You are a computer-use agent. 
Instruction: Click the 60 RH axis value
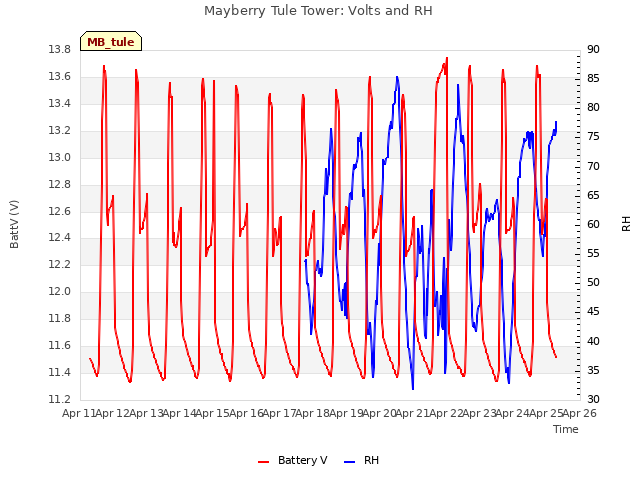tap(593, 224)
